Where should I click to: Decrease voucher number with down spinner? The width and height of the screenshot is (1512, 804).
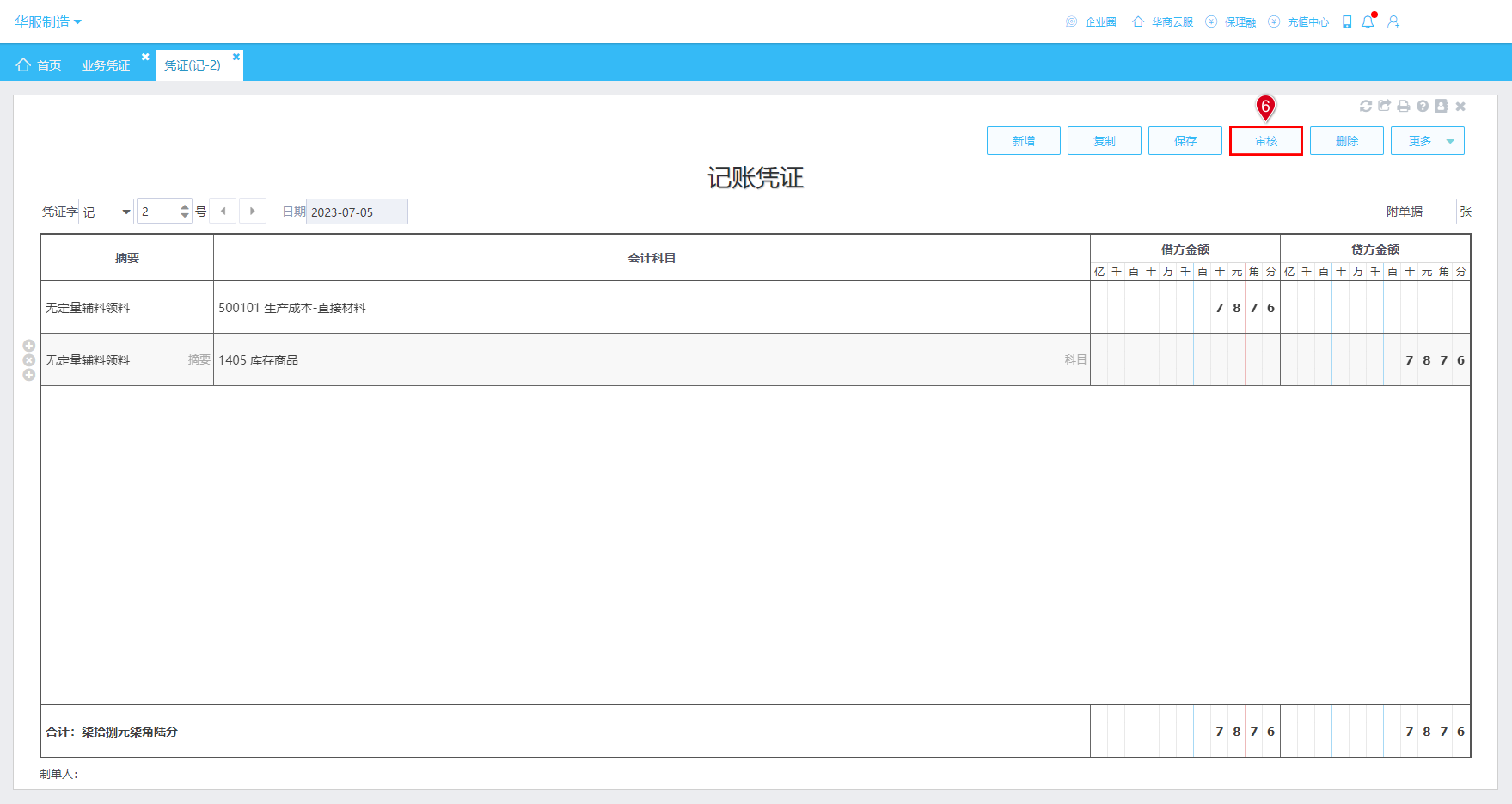[x=185, y=216]
